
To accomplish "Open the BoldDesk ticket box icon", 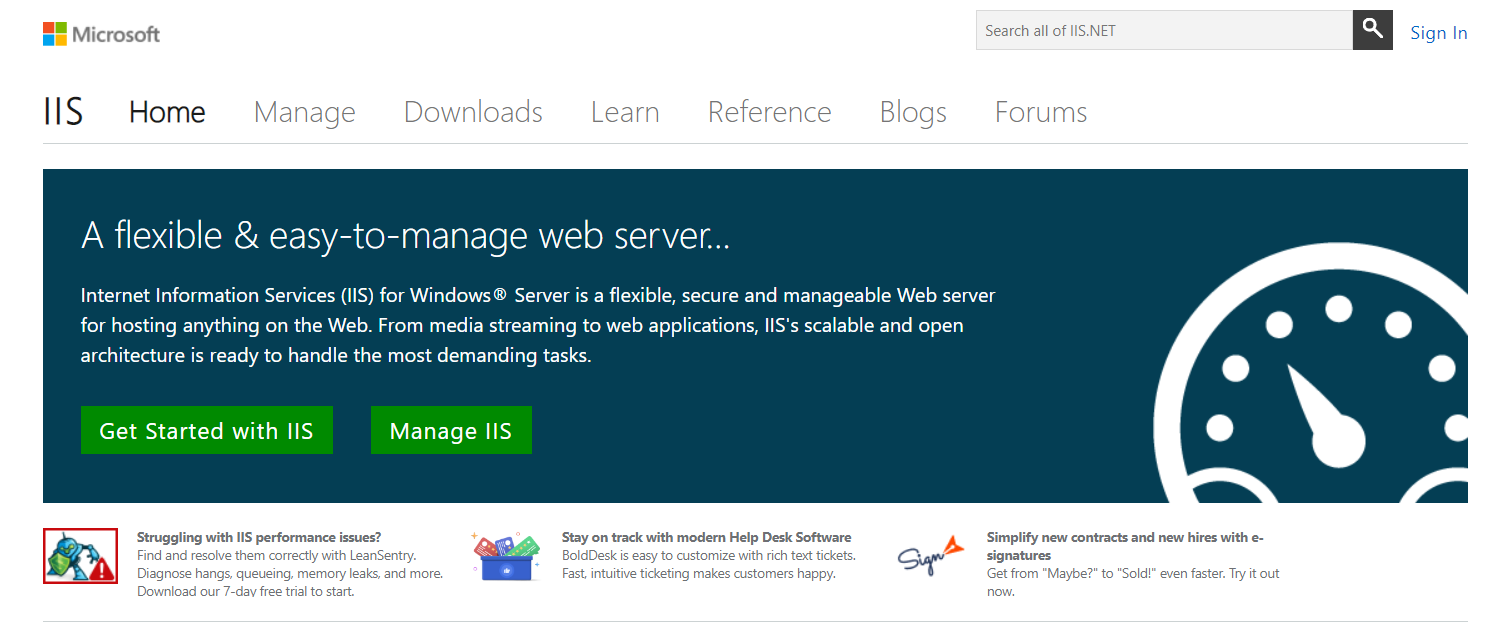I will coord(505,556).
